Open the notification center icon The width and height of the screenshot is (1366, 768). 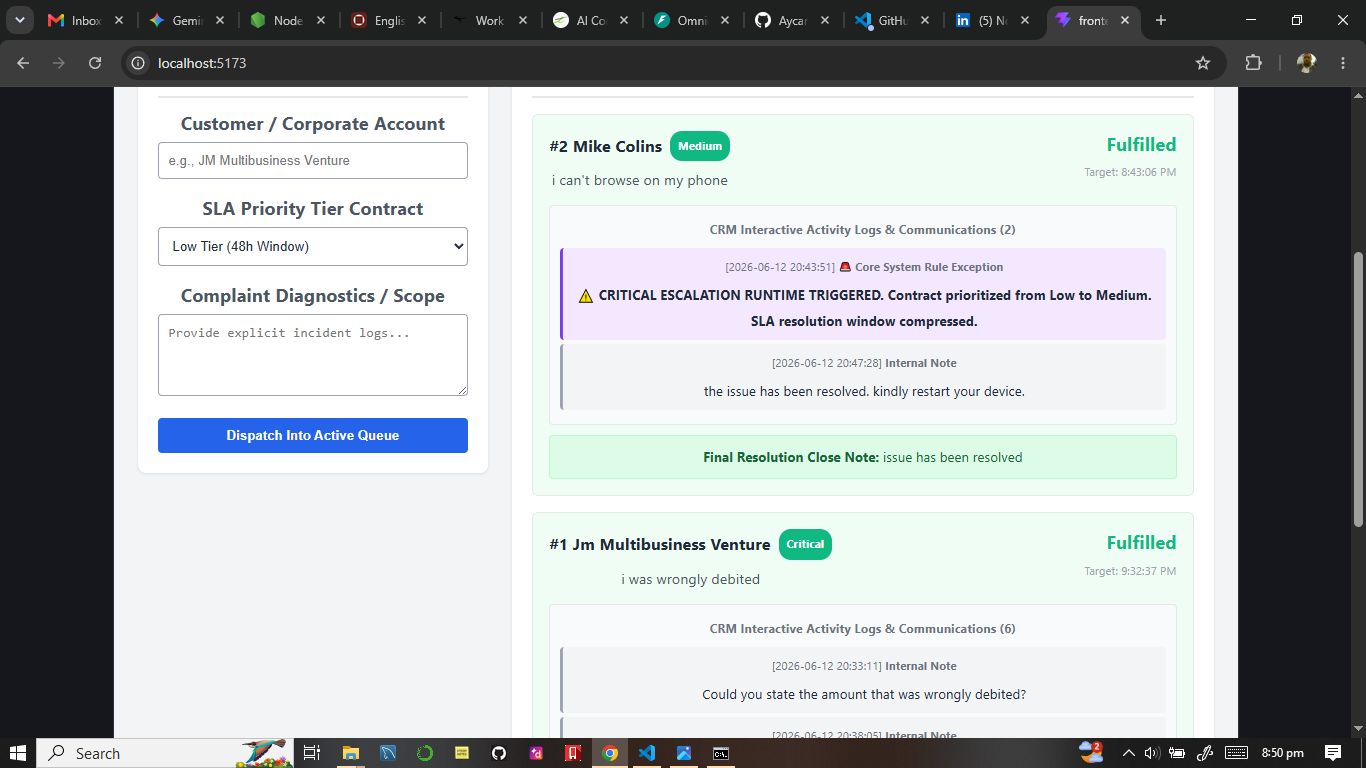tap(1333, 753)
